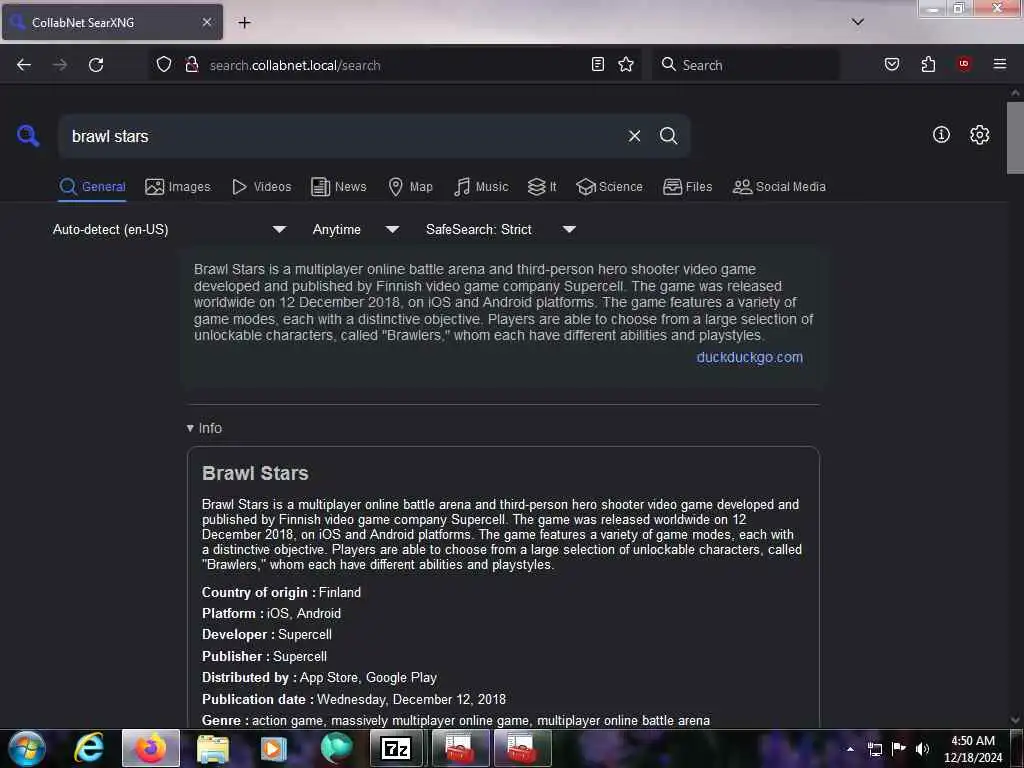Open SafeSearch: Strict dropdown
This screenshot has width=1024, height=768.
pyautogui.click(x=500, y=229)
